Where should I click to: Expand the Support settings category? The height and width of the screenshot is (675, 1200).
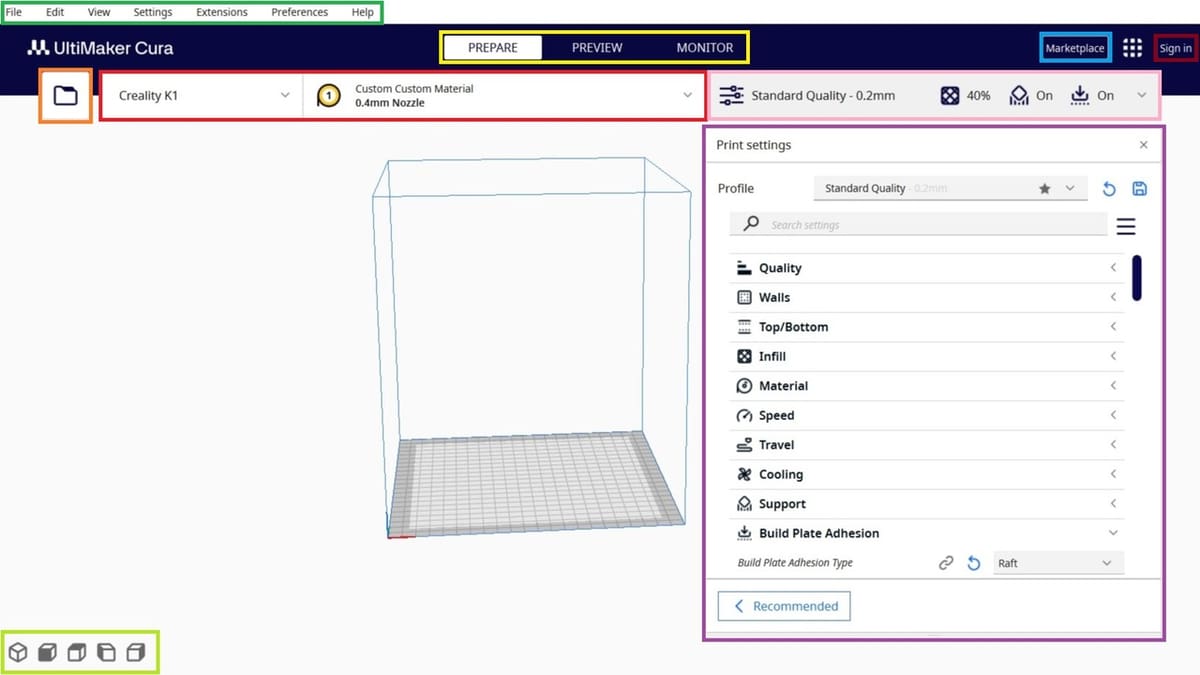[x=927, y=504]
